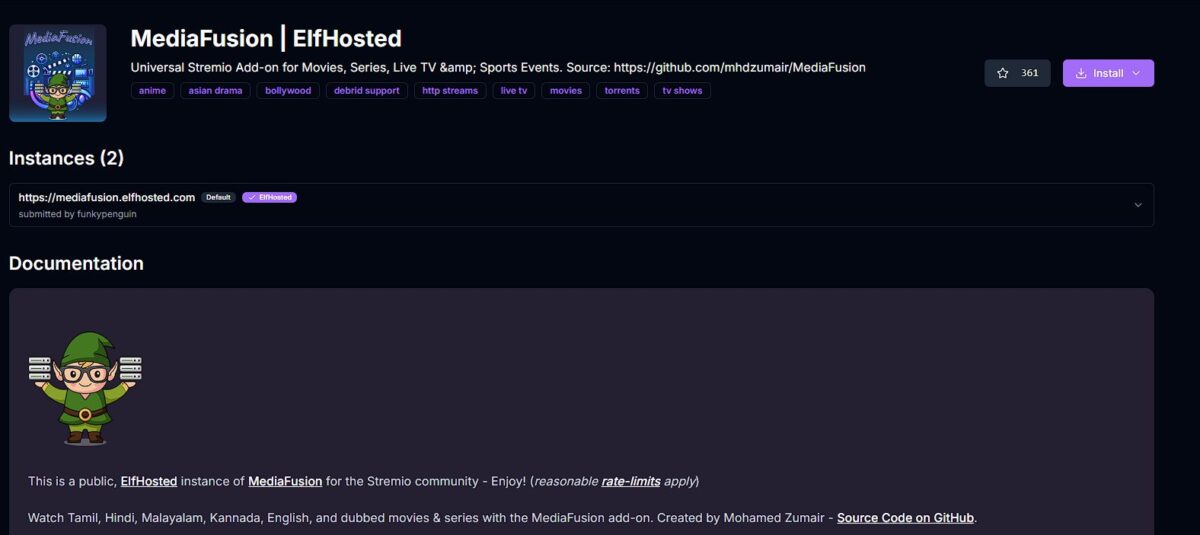
Task: Expand the mediafusion.elfhosted.com instance row
Action: [x=581, y=205]
